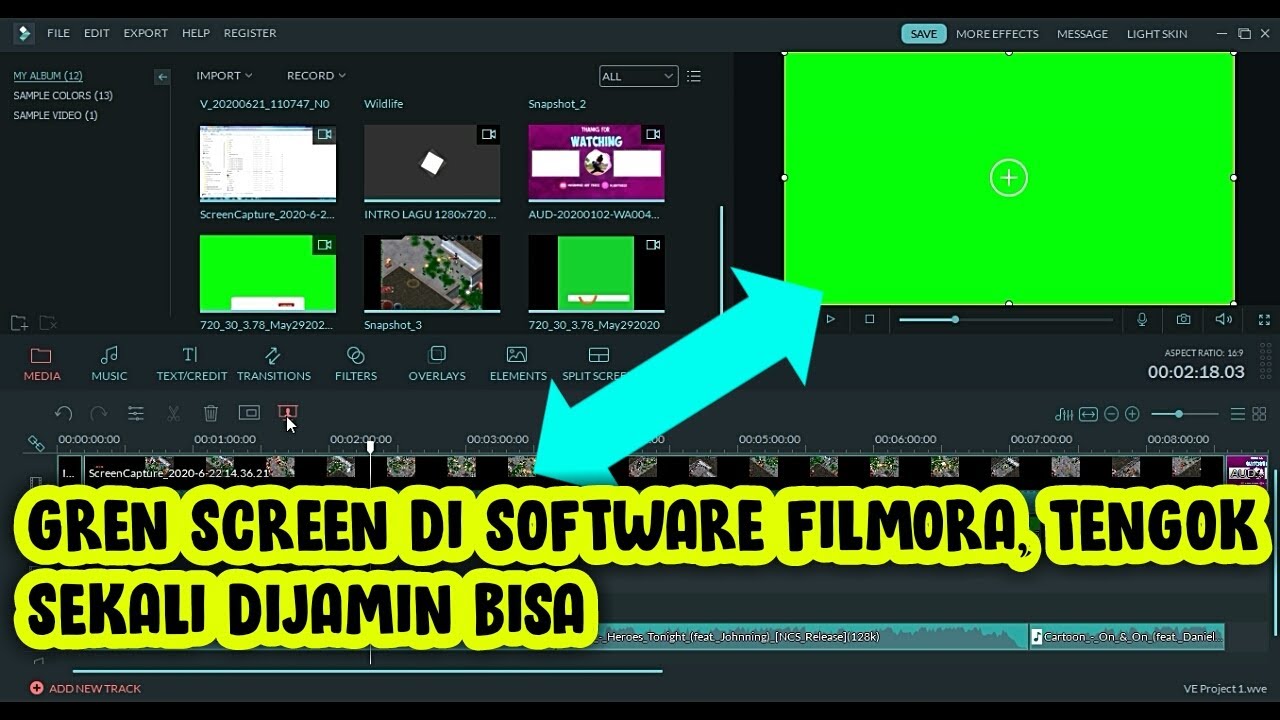Viewport: 1280px width, 720px height.
Task: Toggle LIGHT SKIN
Action: click(1157, 34)
